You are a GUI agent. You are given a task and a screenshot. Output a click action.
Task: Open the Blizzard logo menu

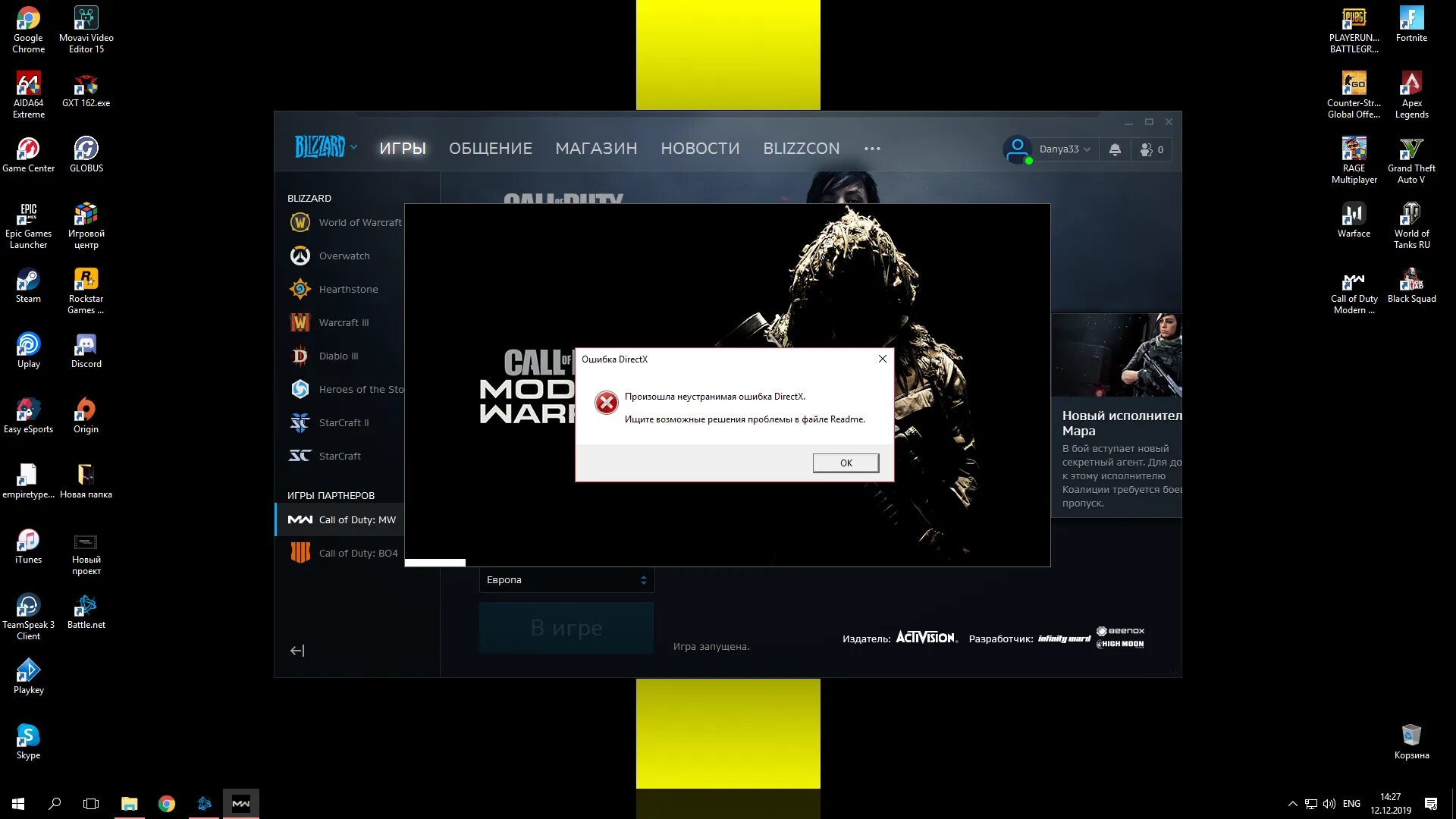pyautogui.click(x=325, y=147)
